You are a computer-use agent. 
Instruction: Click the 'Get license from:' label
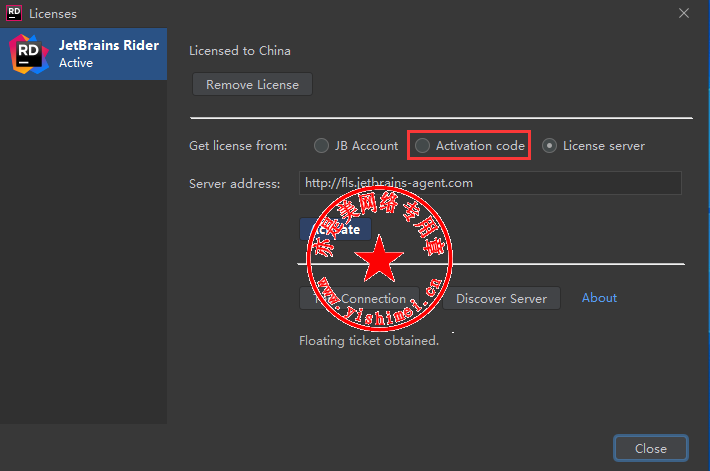(238, 146)
